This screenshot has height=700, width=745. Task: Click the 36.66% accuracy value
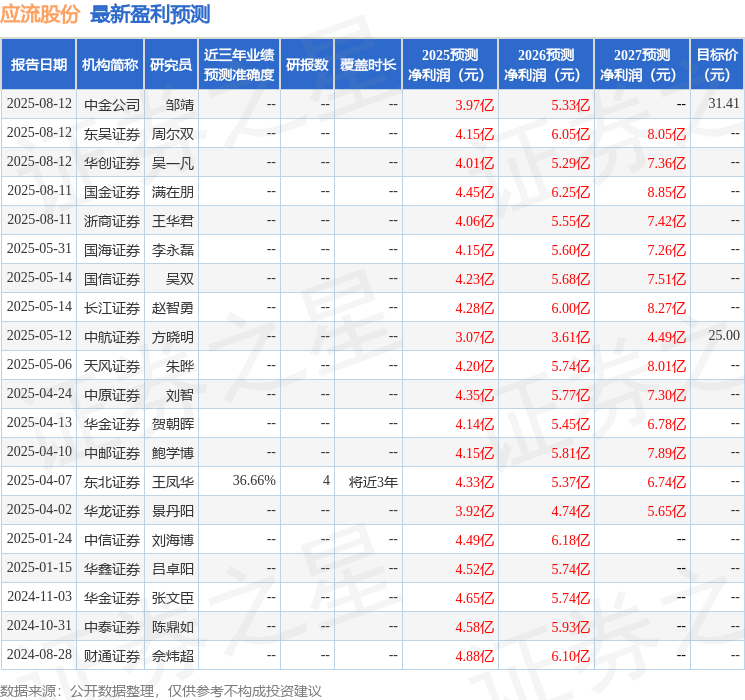[254, 481]
